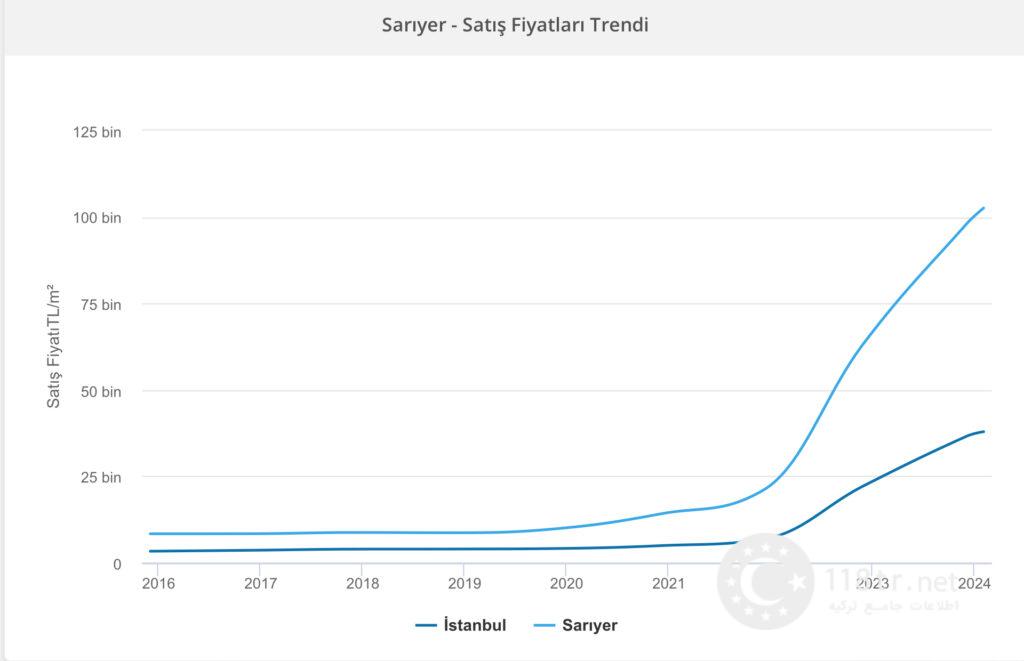The image size is (1024, 661).
Task: Toggle the İstanbul series in the legend
Action: (x=475, y=625)
